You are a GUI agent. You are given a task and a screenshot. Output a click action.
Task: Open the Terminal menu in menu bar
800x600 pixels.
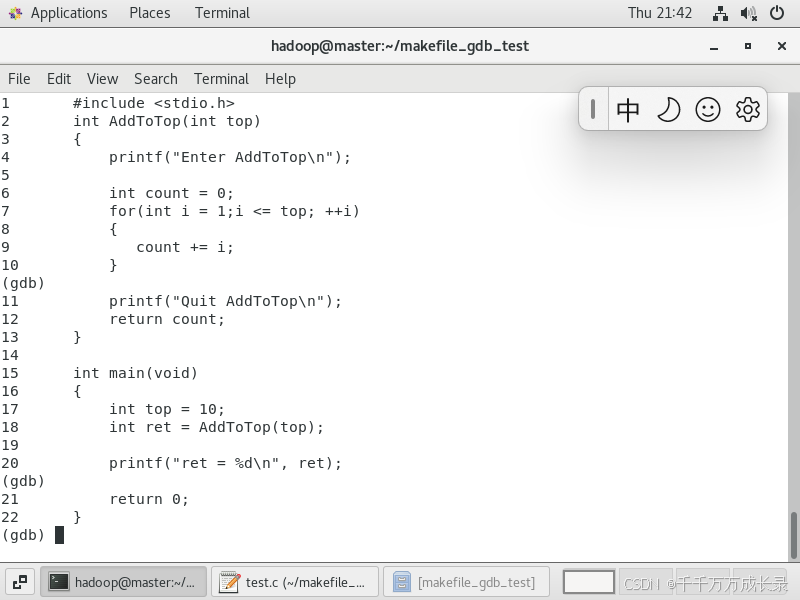click(221, 79)
